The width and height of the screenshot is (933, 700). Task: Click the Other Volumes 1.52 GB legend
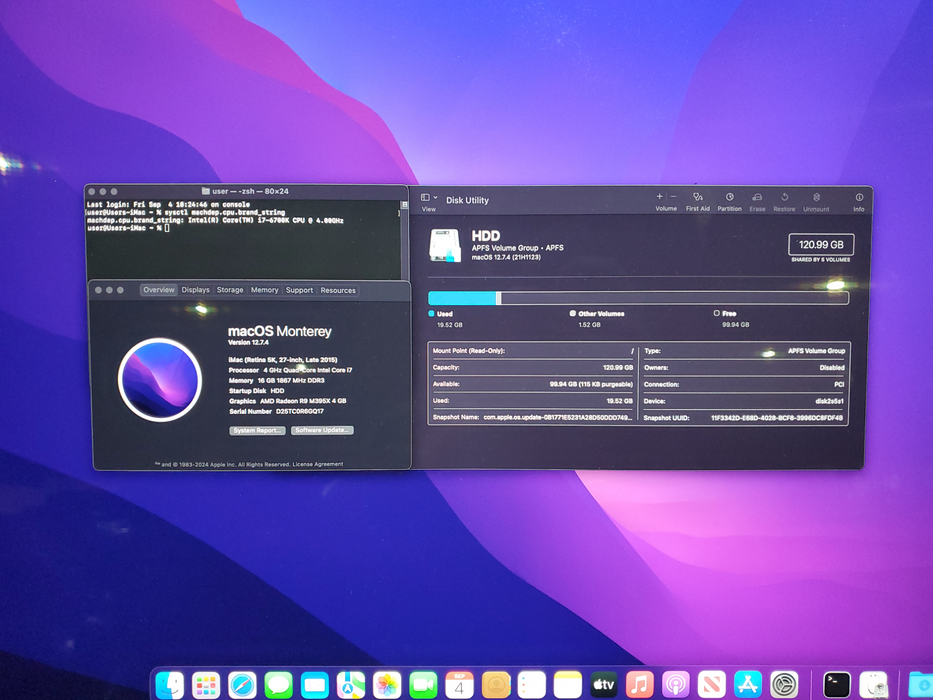pyautogui.click(x=597, y=319)
